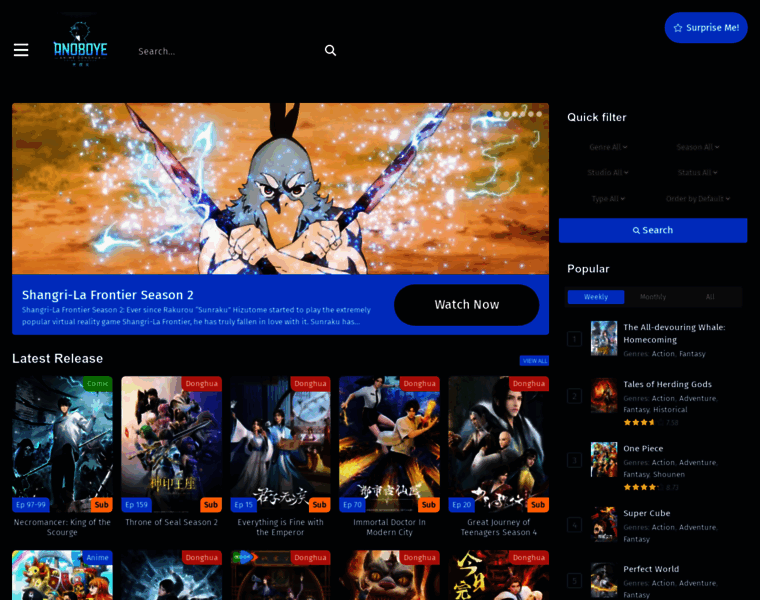
Task: Switch Popular list to Monthly tab
Action: (x=653, y=297)
